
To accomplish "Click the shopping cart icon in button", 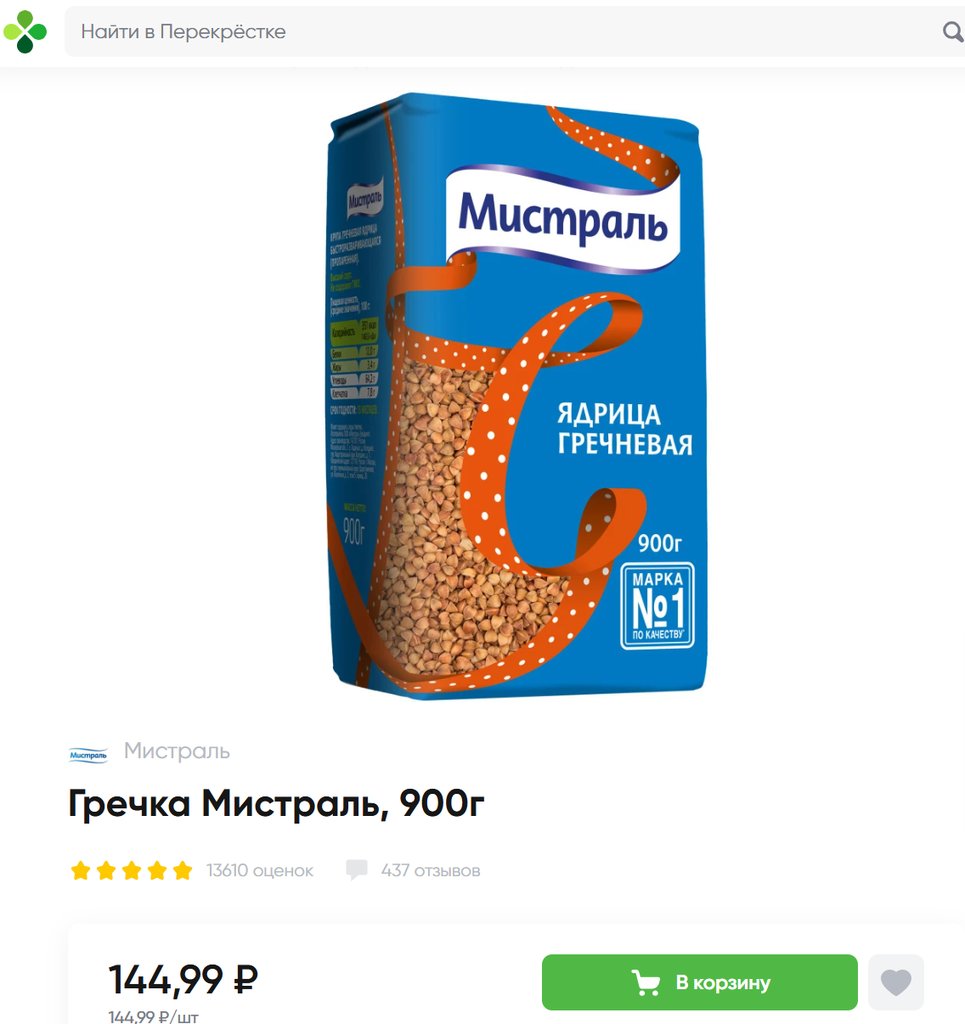I will click(646, 983).
